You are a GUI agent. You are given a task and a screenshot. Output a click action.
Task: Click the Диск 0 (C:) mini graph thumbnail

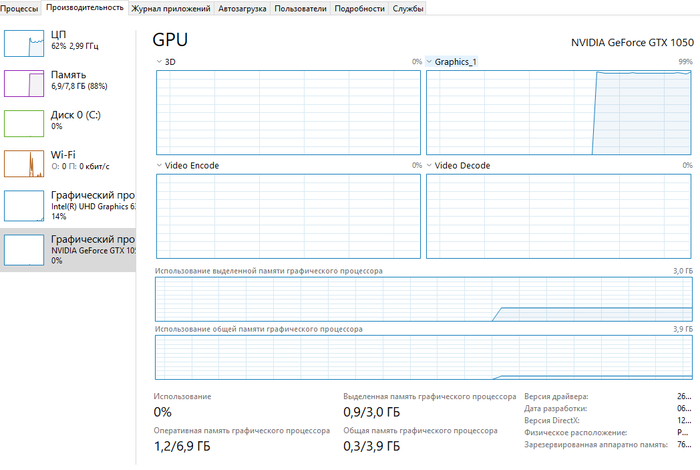click(x=26, y=122)
